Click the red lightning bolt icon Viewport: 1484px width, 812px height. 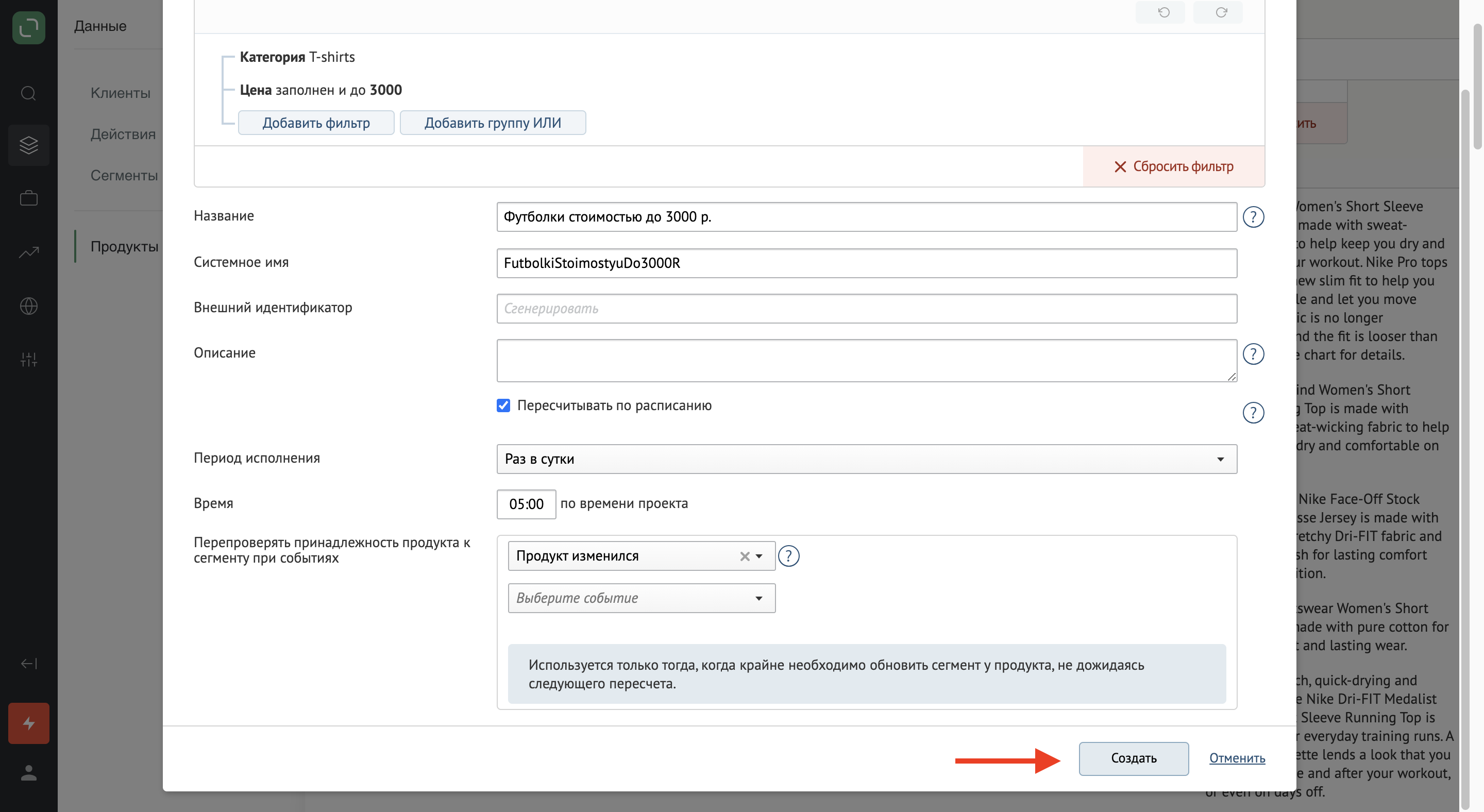[x=28, y=723]
